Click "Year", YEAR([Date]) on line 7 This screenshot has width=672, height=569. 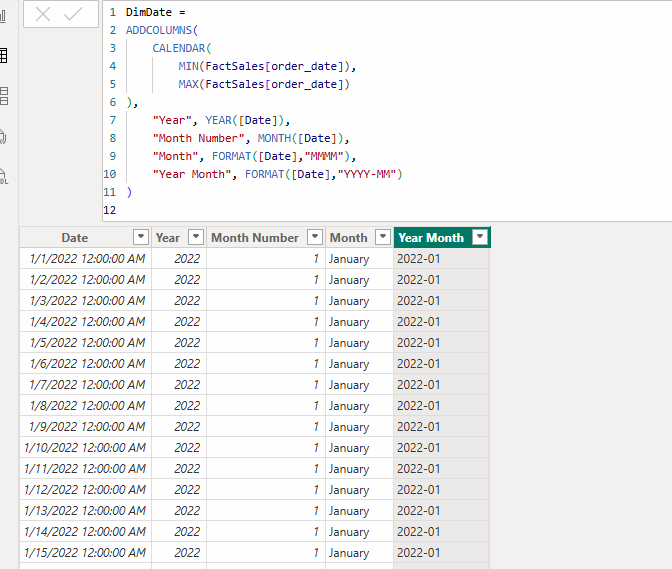[218, 120]
